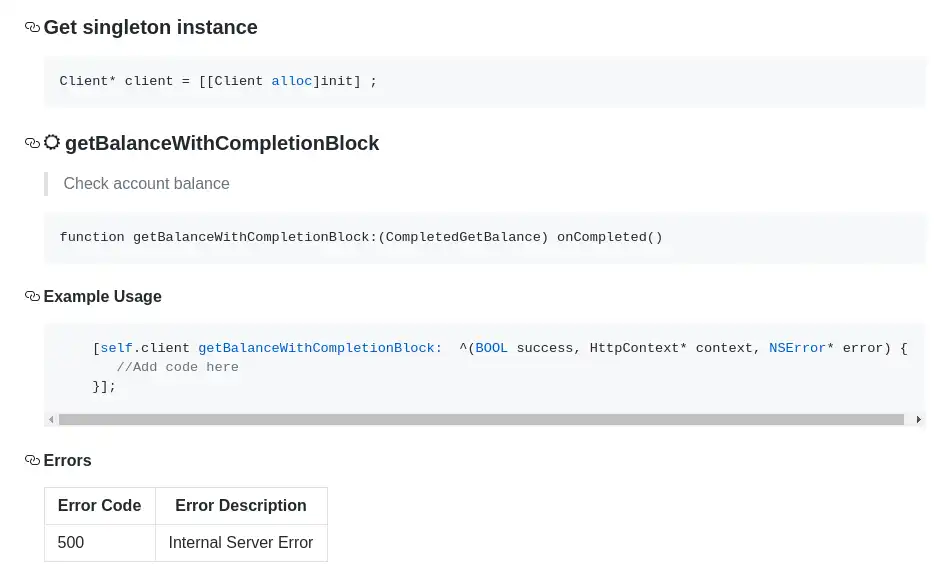Click the function signature code block

click(x=360, y=238)
